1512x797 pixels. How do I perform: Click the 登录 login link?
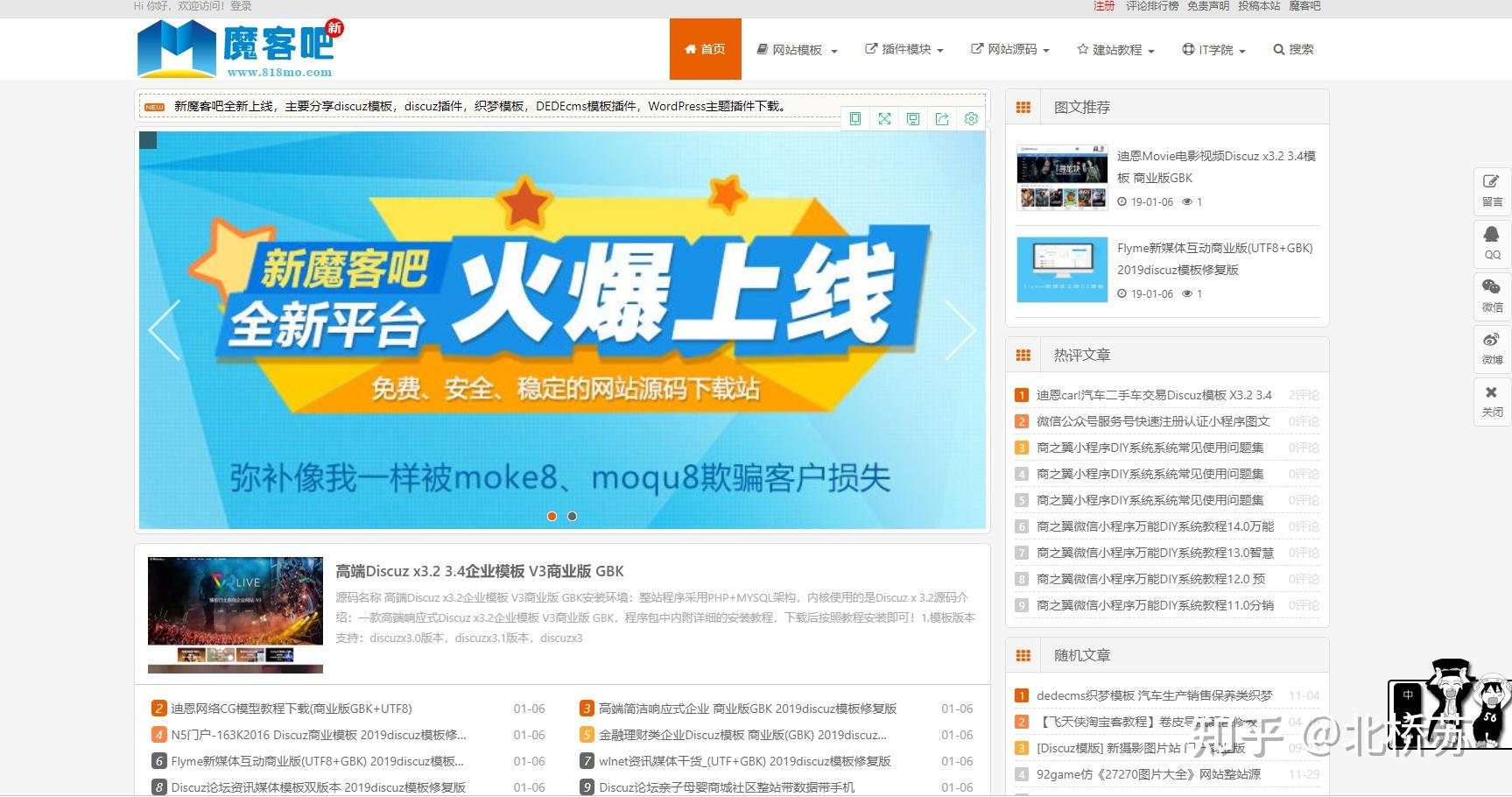[241, 6]
